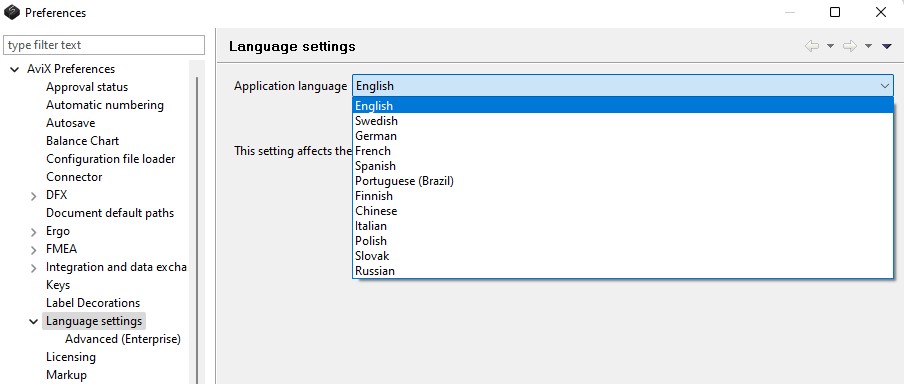Close the Preferences window
The height and width of the screenshot is (384, 904).
point(880,12)
